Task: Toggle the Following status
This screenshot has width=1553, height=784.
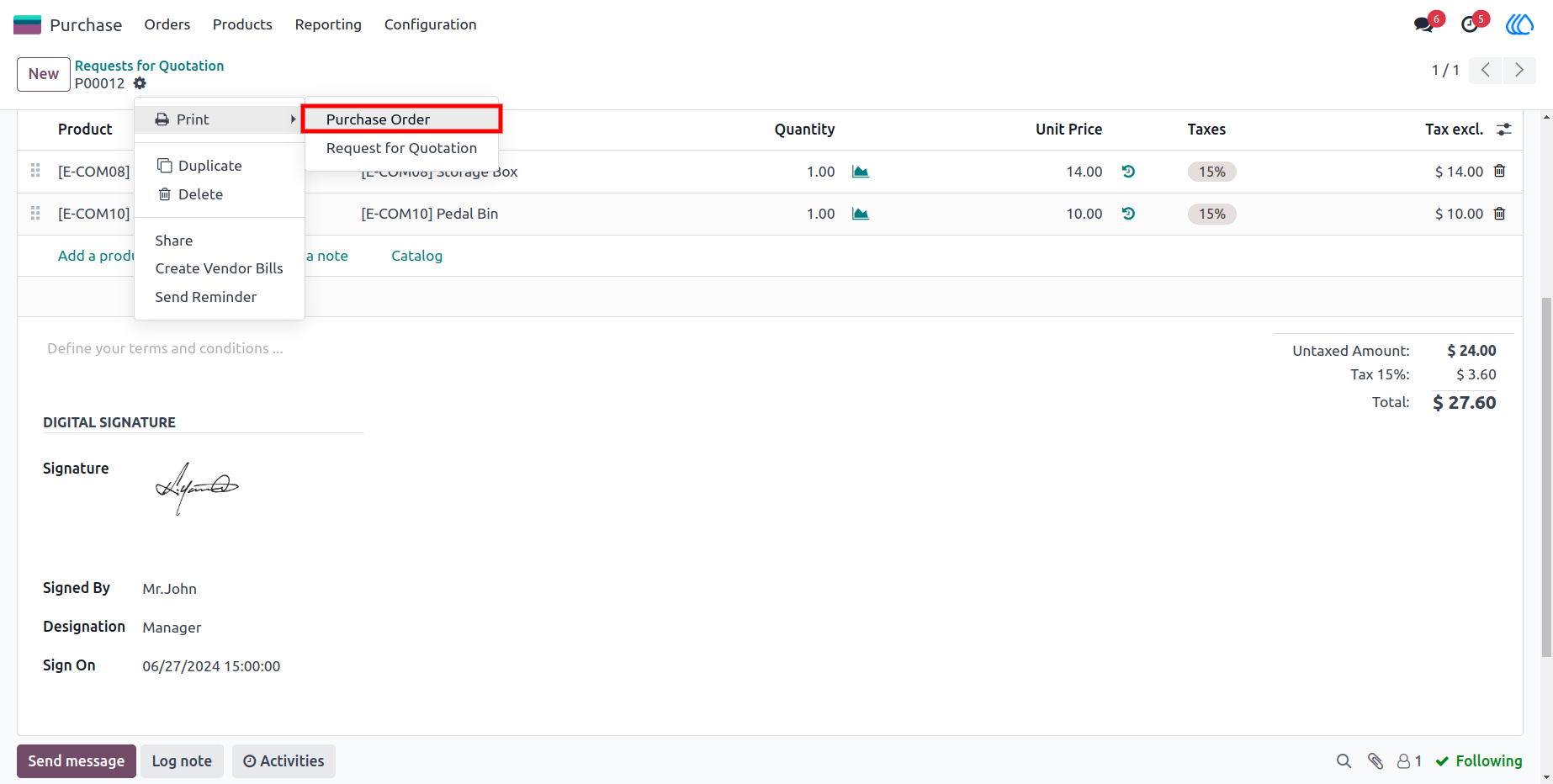Action: pyautogui.click(x=1479, y=761)
